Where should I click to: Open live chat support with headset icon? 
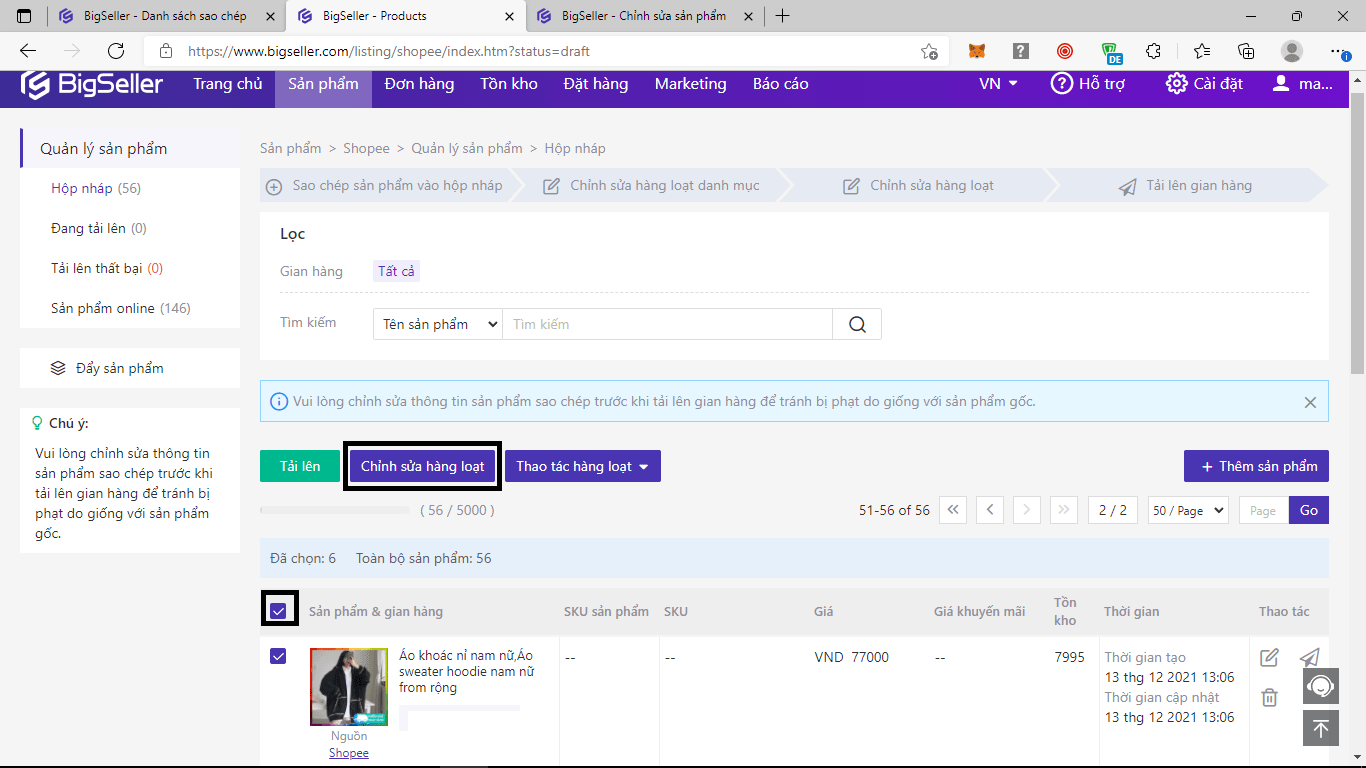[x=1320, y=686]
